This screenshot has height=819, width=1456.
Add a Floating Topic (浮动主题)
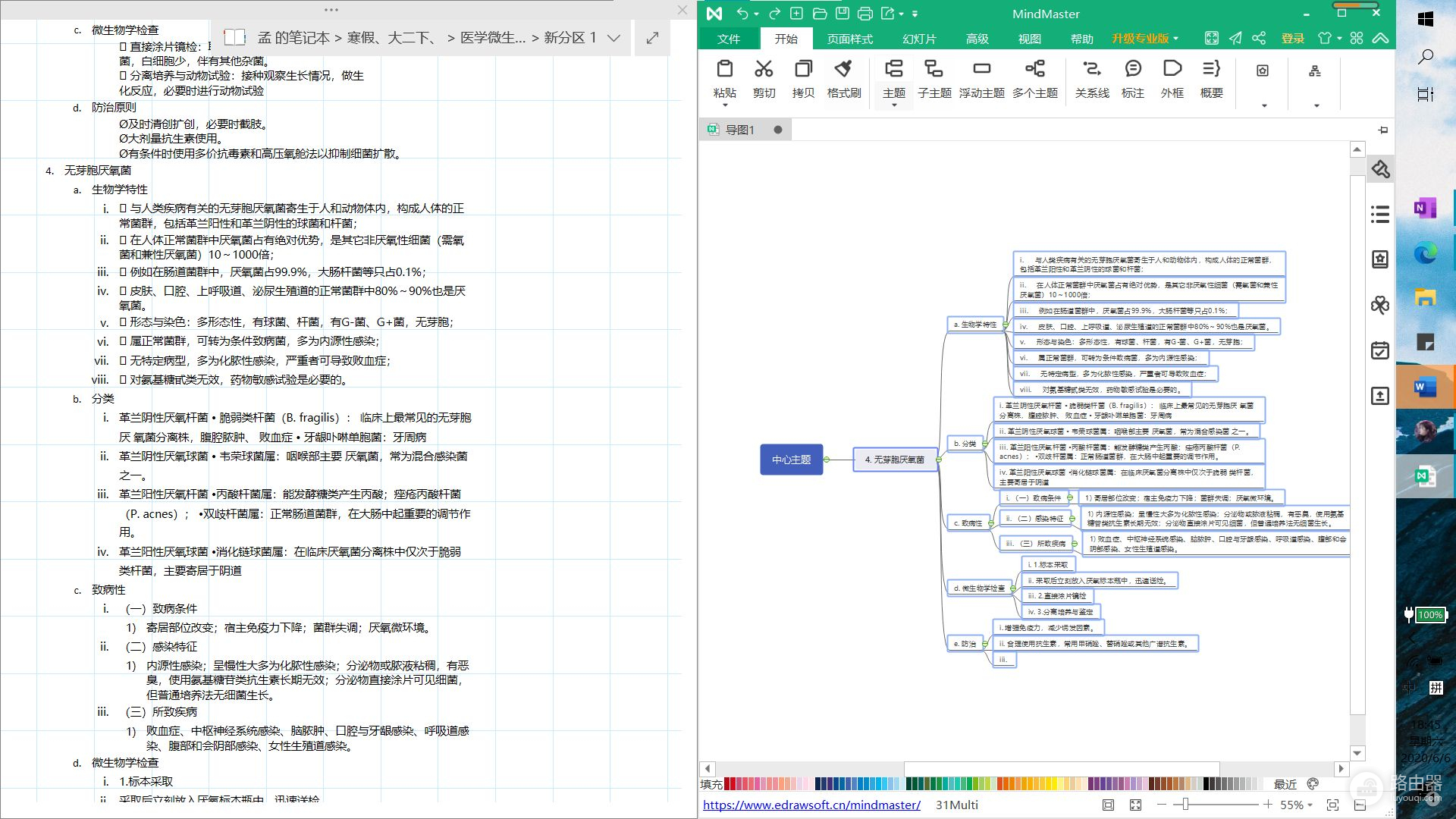pyautogui.click(x=981, y=70)
